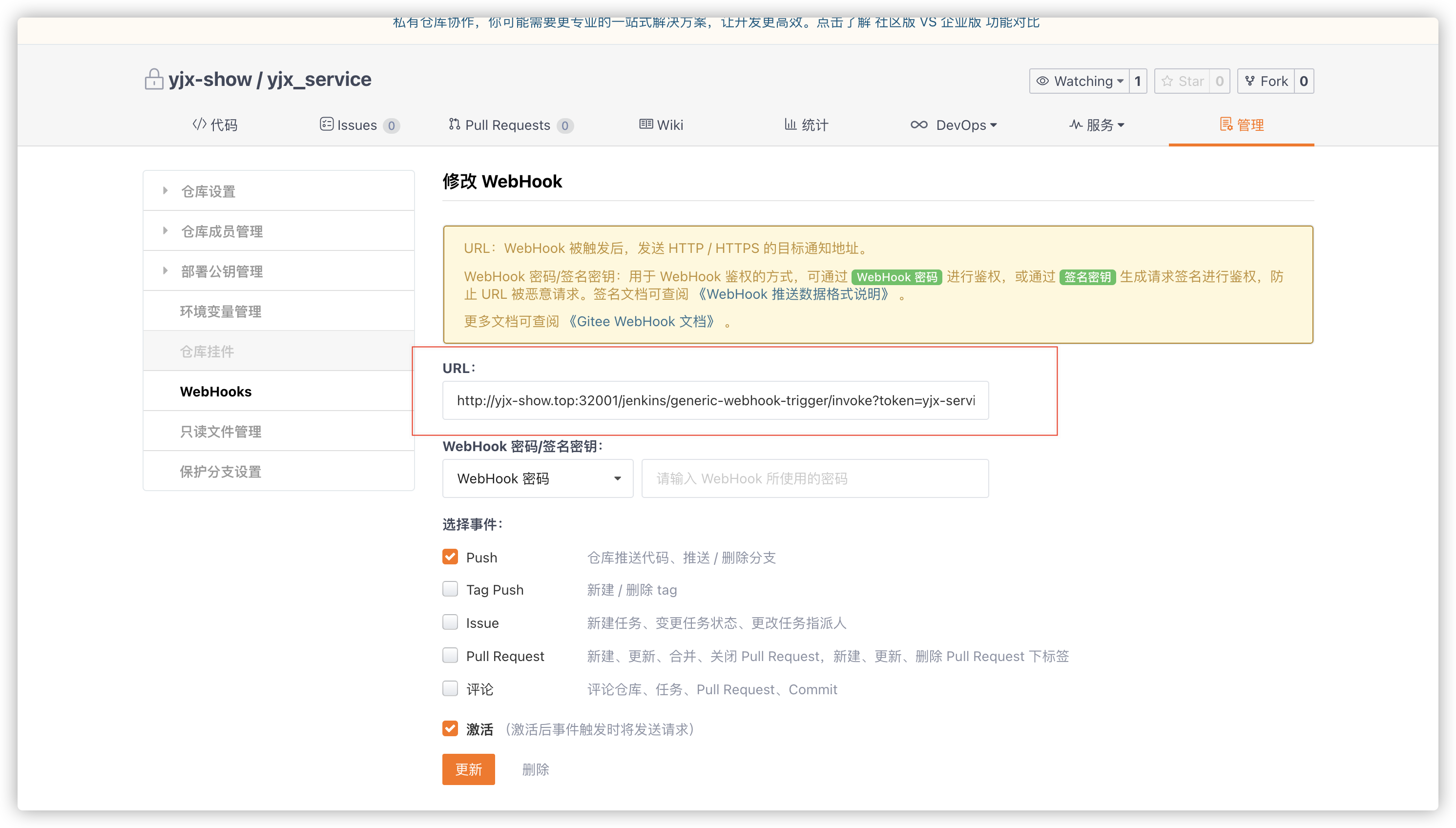This screenshot has width=1456, height=828.
Task: Expand the 仓库设置 sidebar section
Action: 208,191
